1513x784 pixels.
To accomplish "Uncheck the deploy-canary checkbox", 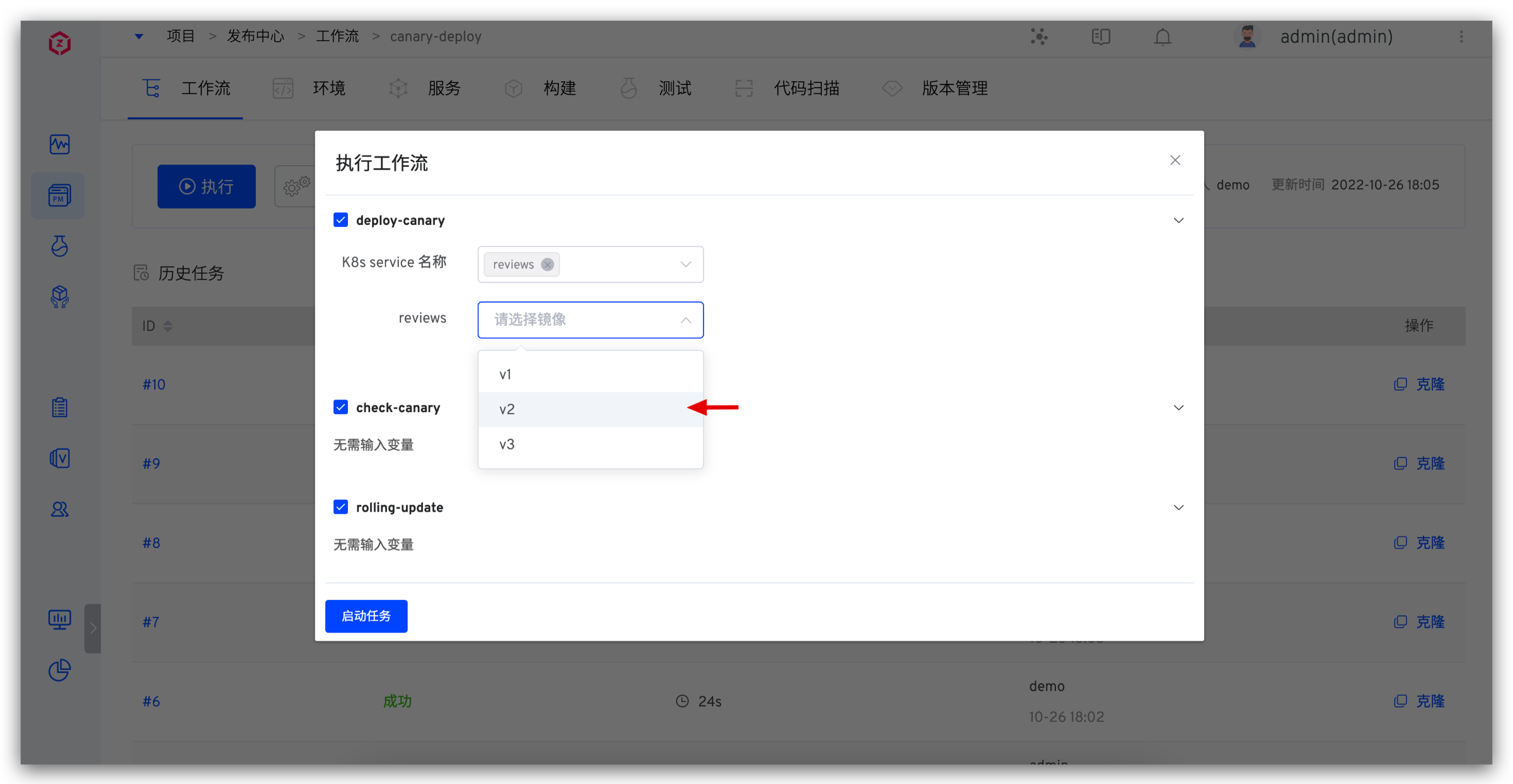I will pyautogui.click(x=340, y=220).
